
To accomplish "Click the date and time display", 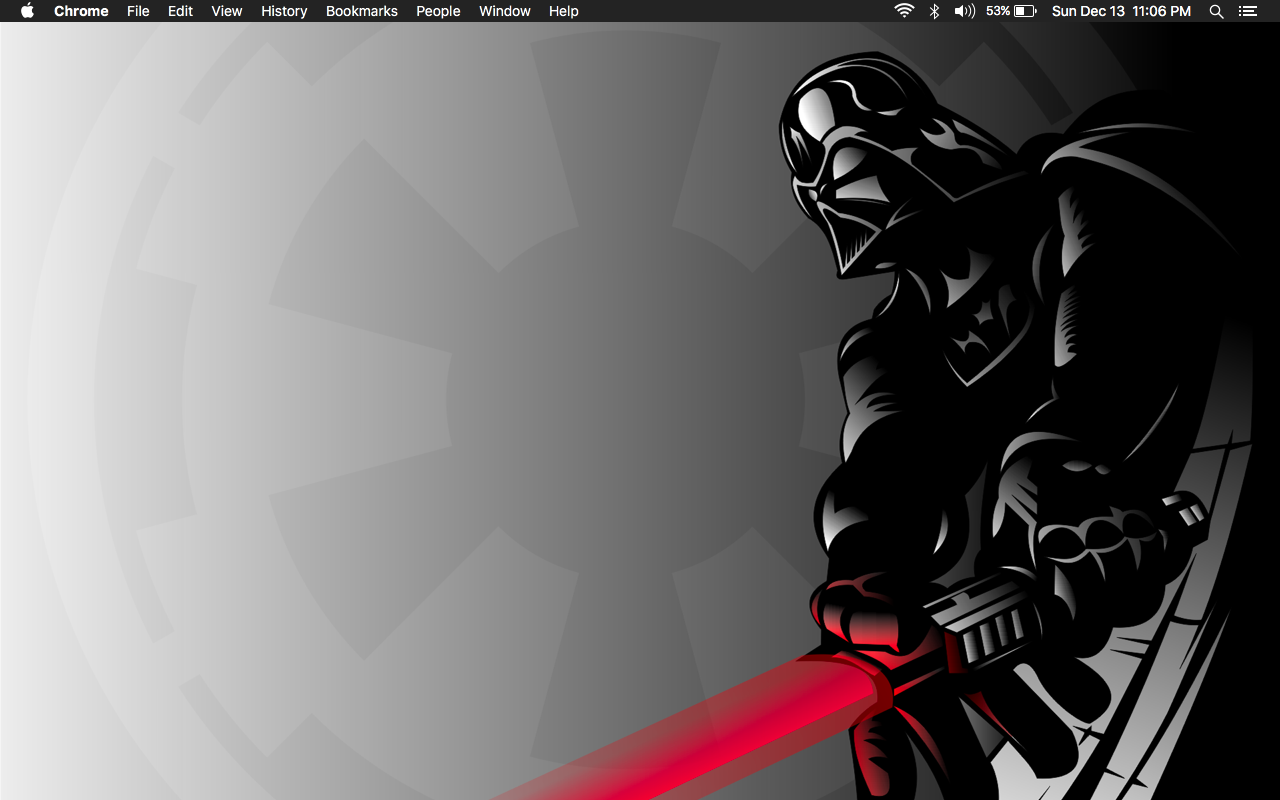I will coord(1121,11).
